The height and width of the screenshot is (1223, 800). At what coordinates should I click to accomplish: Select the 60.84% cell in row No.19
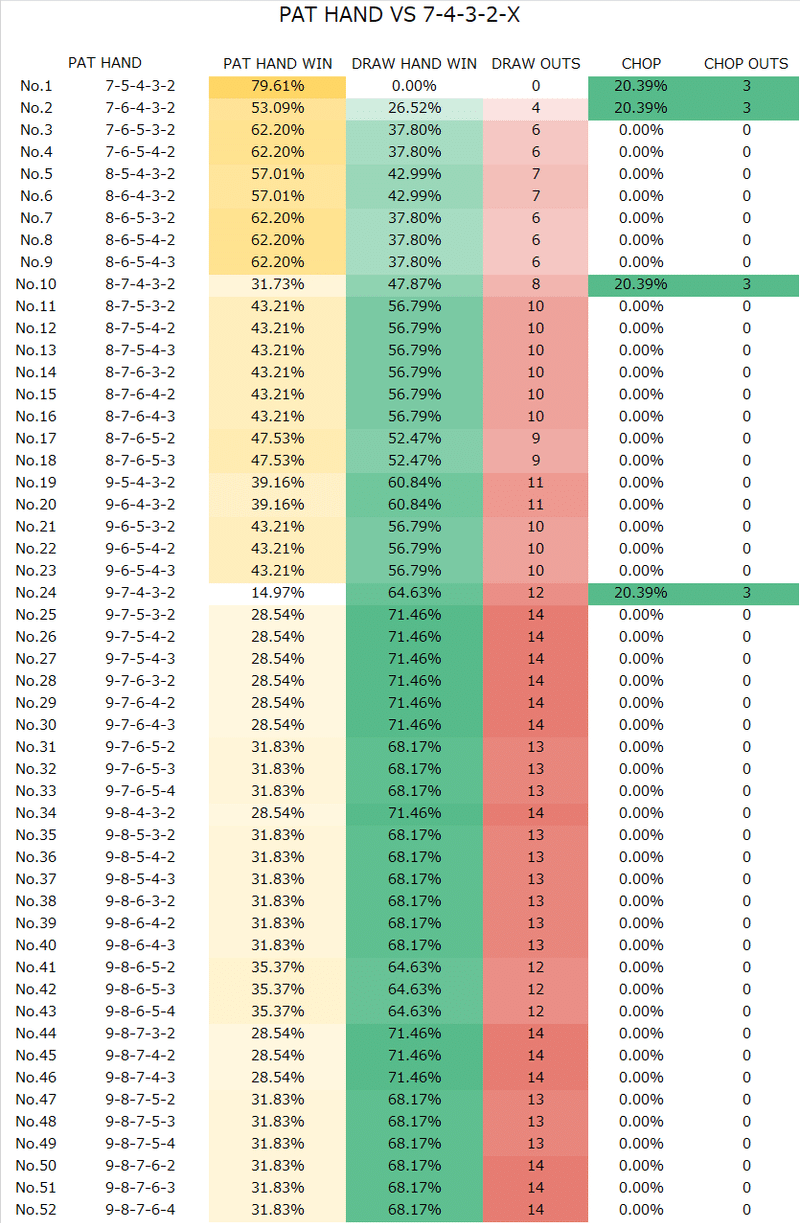tap(414, 482)
